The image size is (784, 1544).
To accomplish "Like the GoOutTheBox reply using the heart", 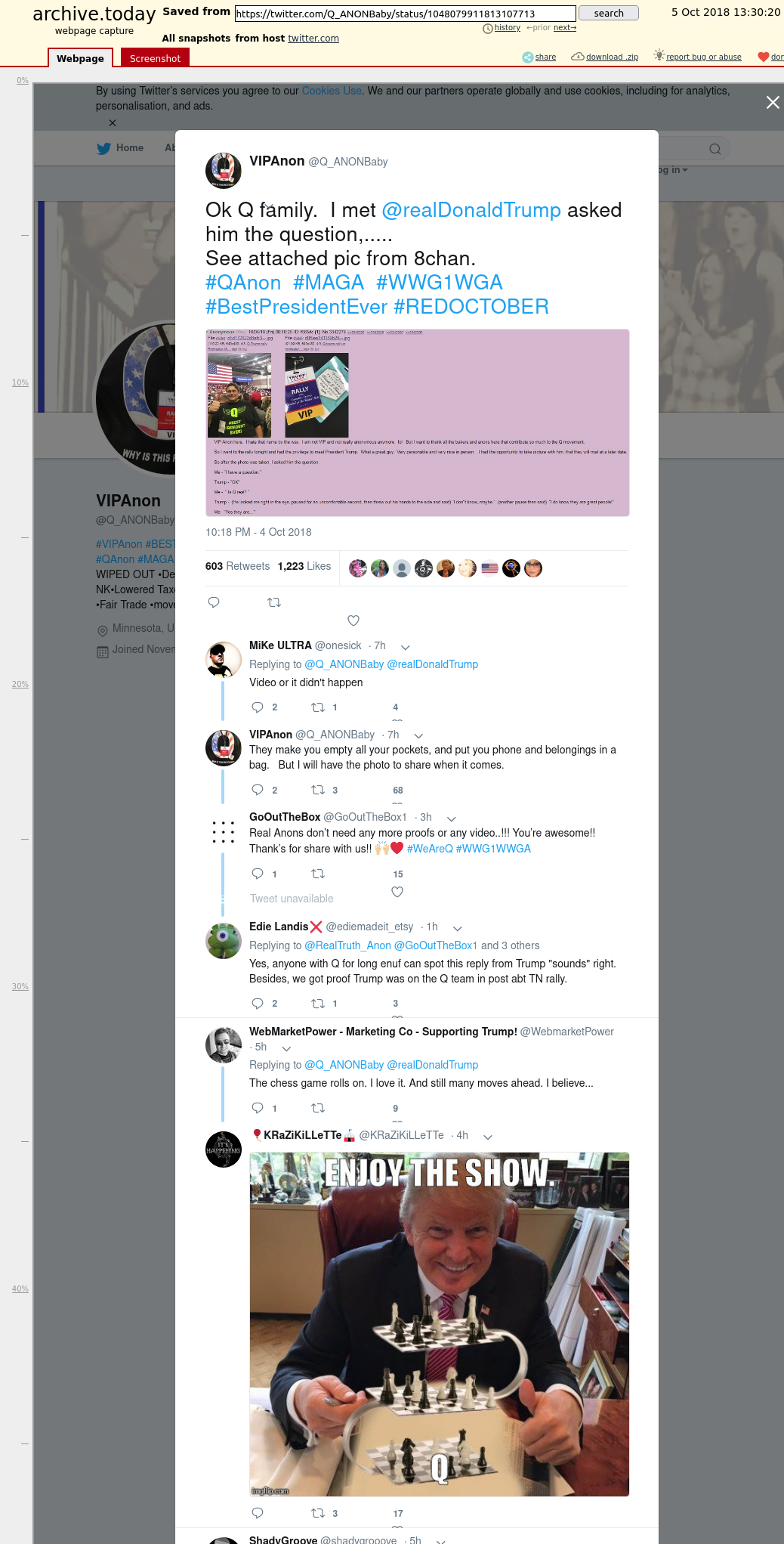I will (x=397, y=892).
